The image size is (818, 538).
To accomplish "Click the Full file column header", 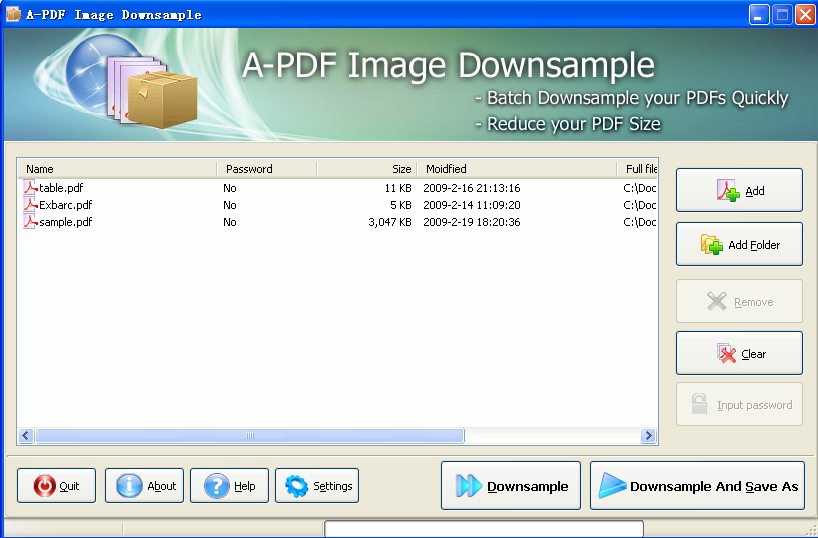I will [x=637, y=169].
